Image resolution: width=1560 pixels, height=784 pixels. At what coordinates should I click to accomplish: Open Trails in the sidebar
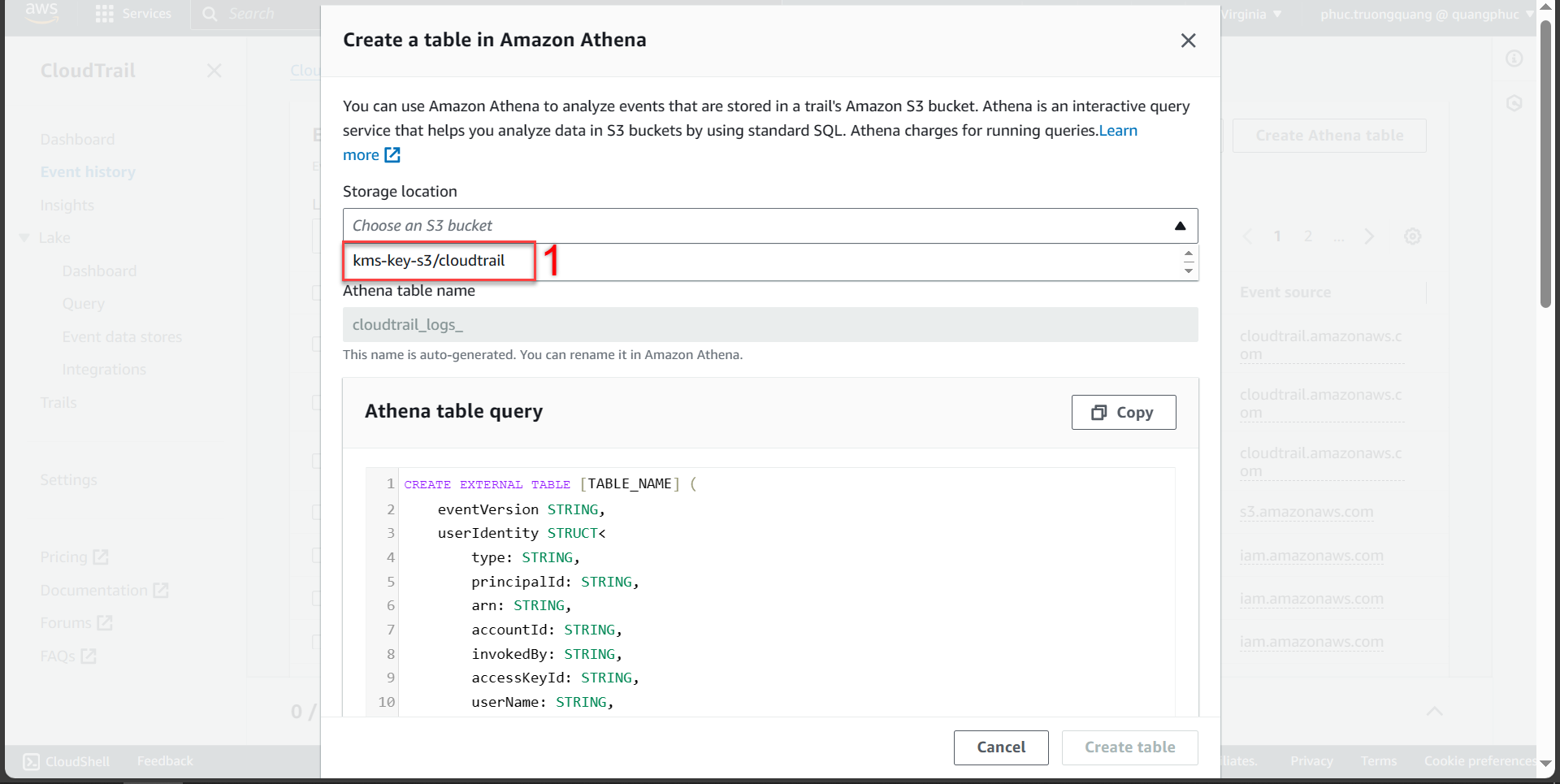(x=58, y=403)
